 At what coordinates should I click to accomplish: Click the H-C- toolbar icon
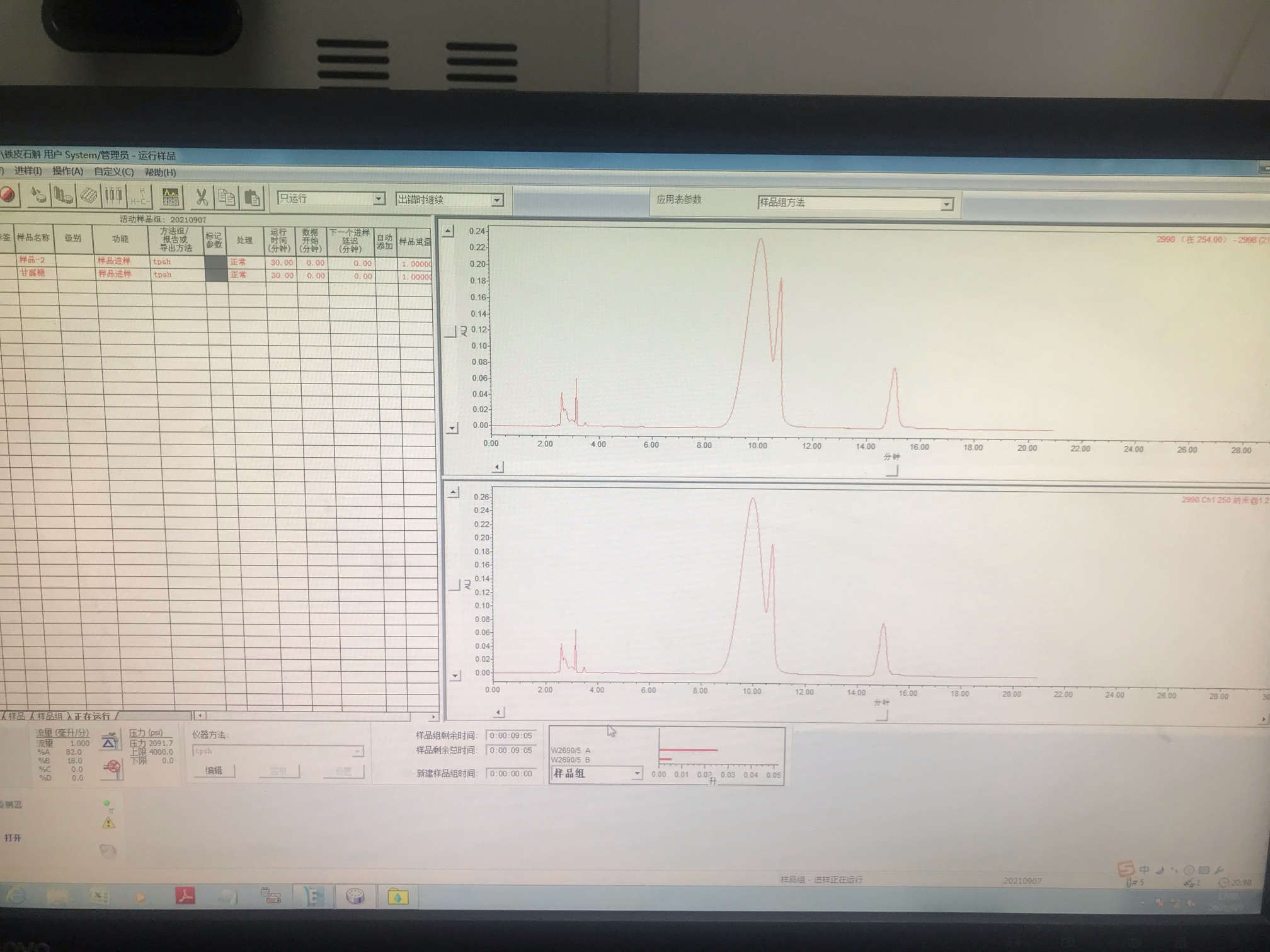point(140,196)
